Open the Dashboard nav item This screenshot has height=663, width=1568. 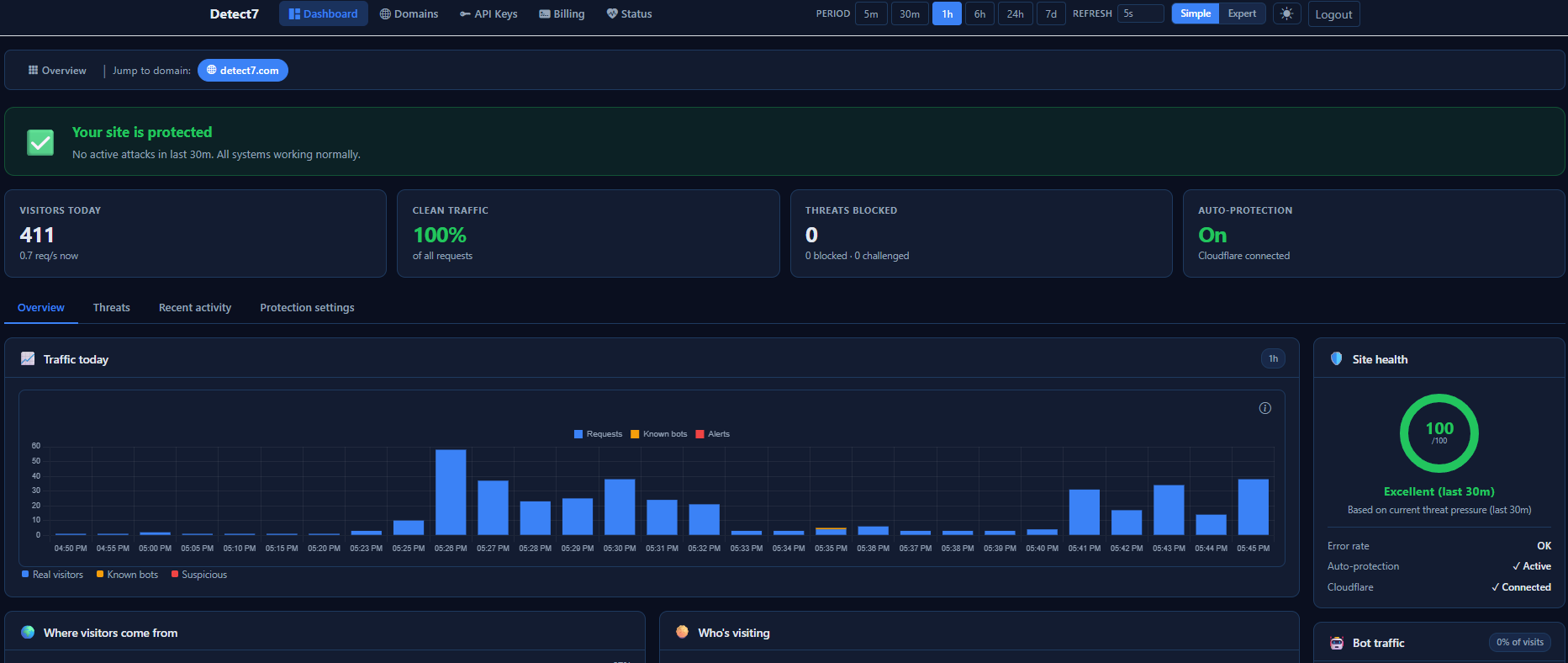324,13
